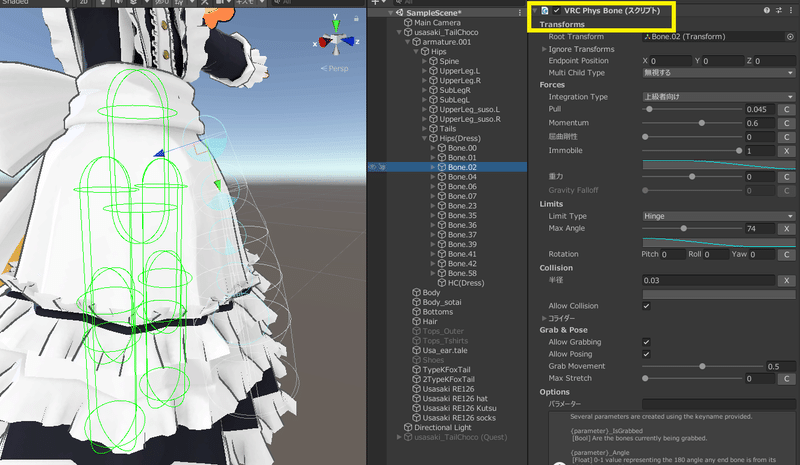Open Limit Type dropdown showing Hinge
Screen dimensions: 800x465
[718, 216]
